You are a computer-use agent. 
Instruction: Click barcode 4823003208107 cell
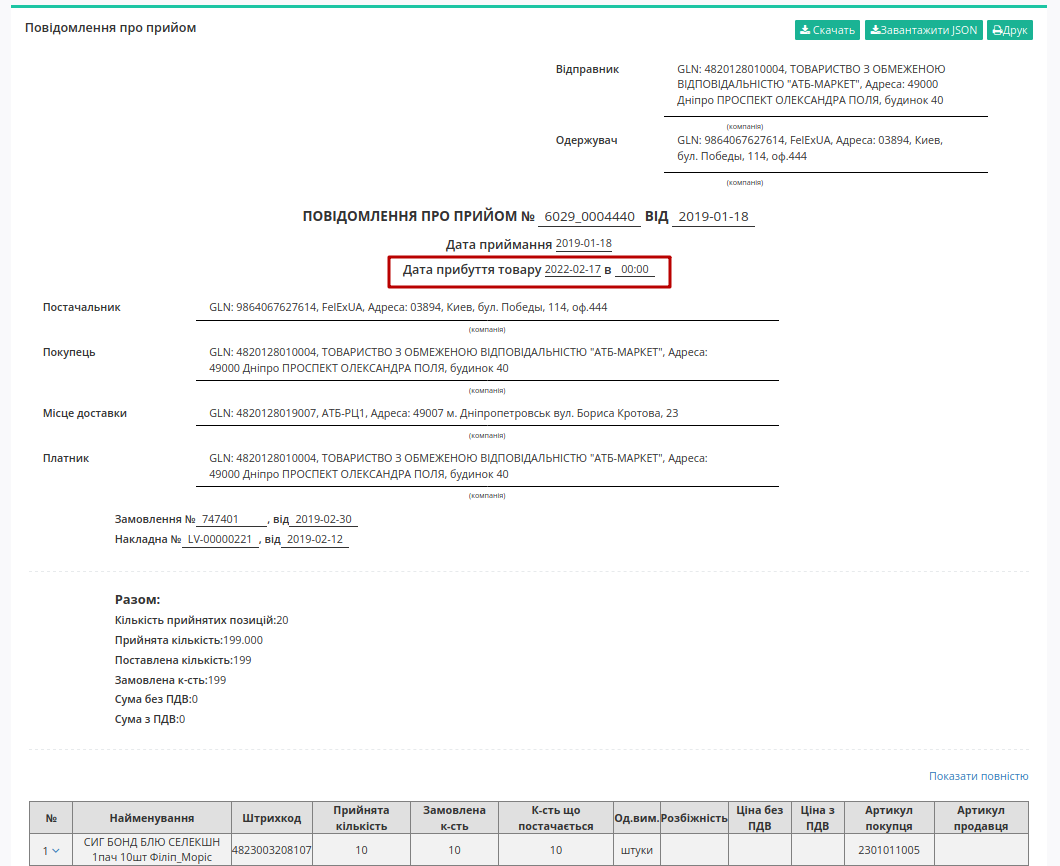tap(272, 850)
